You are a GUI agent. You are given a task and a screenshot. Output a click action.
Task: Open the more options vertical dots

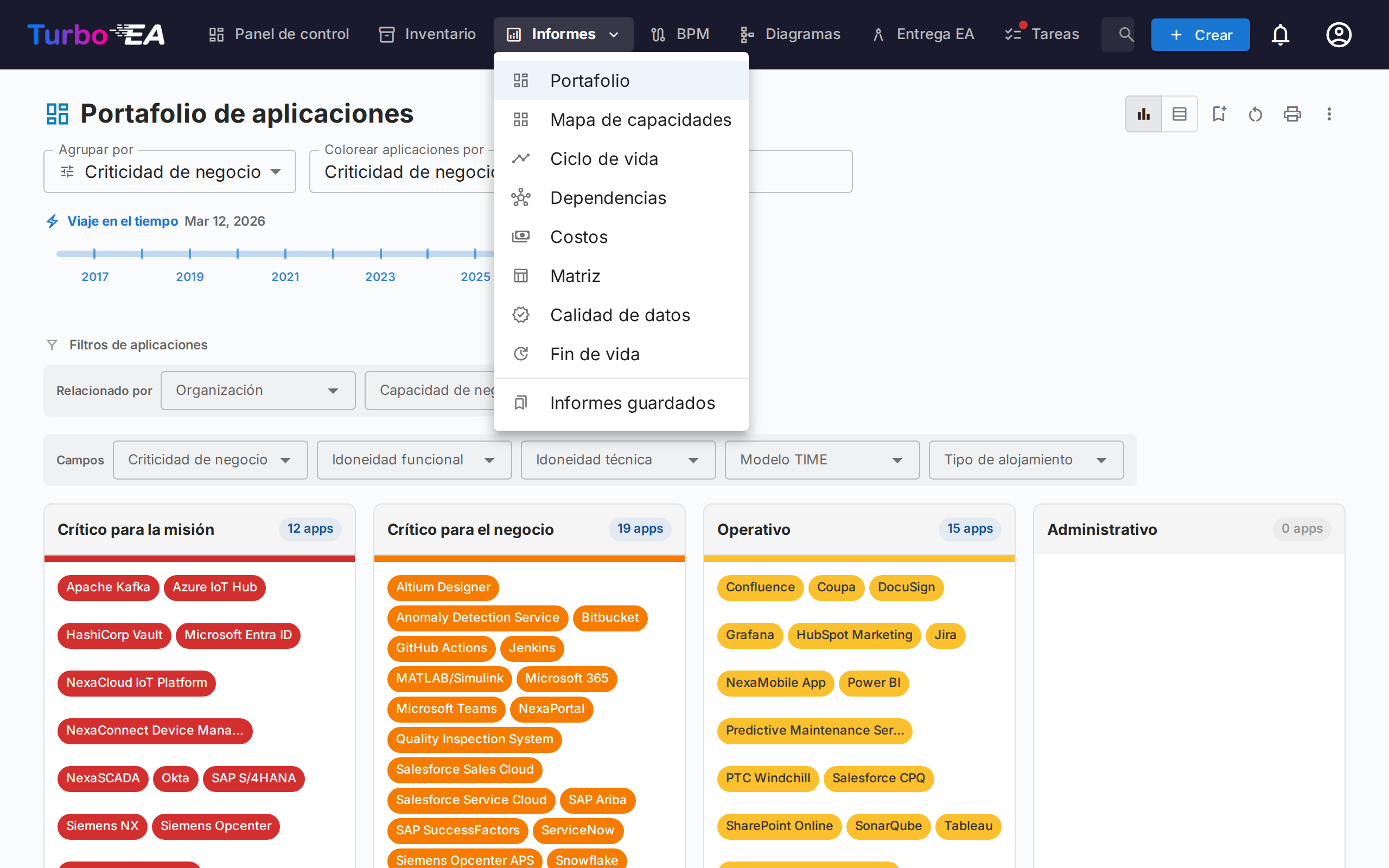(x=1329, y=114)
